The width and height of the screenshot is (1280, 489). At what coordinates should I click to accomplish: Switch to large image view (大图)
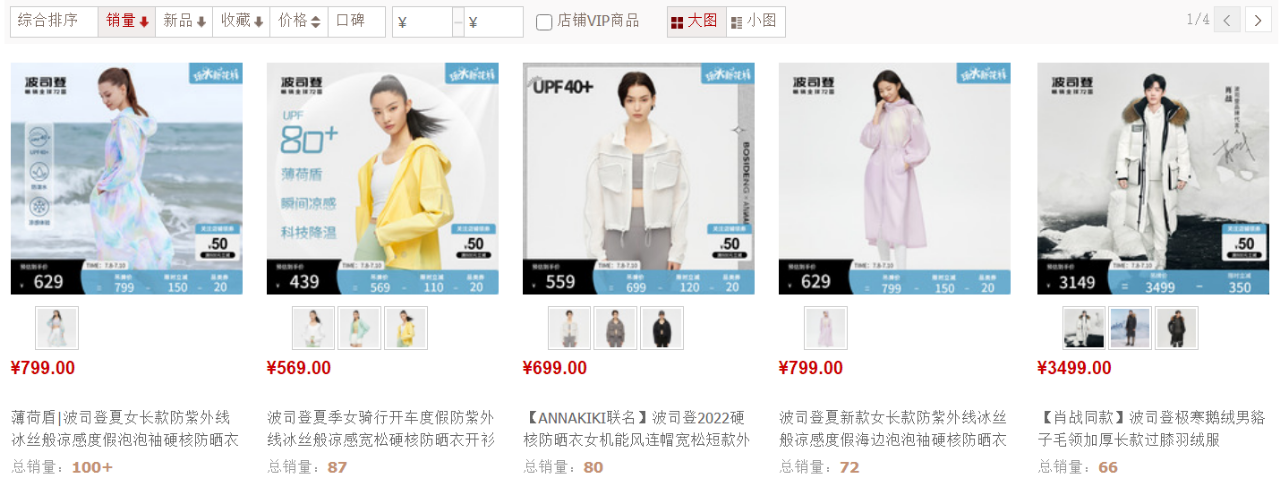click(695, 21)
